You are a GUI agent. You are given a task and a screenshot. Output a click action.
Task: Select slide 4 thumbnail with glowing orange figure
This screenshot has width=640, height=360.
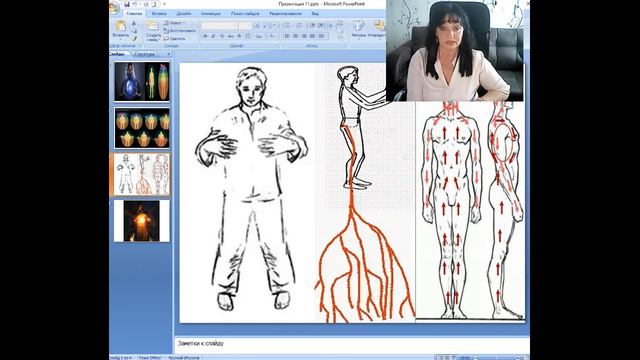click(x=142, y=221)
